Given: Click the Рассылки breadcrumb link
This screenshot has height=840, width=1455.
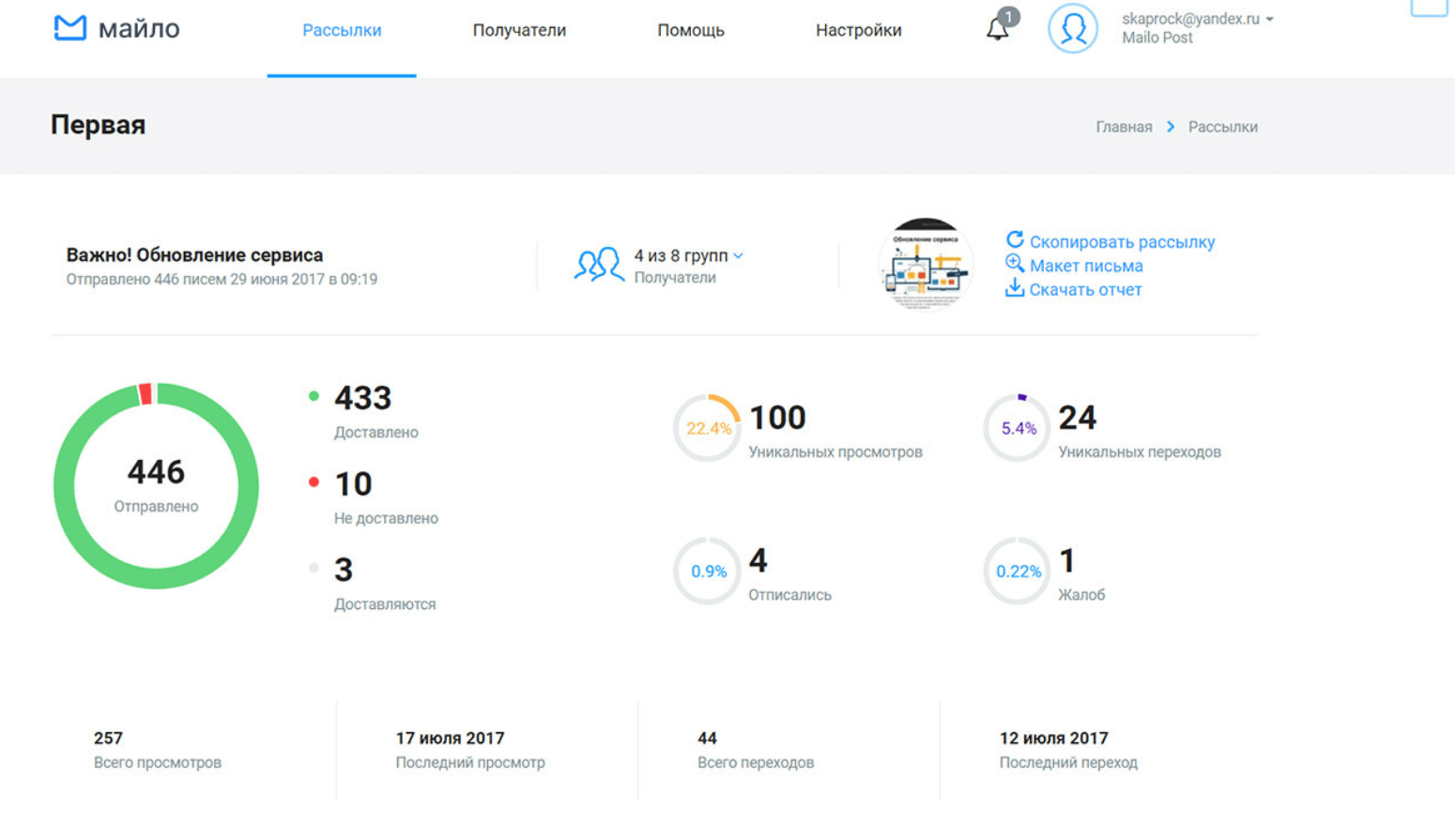Looking at the screenshot, I should pos(1223,127).
